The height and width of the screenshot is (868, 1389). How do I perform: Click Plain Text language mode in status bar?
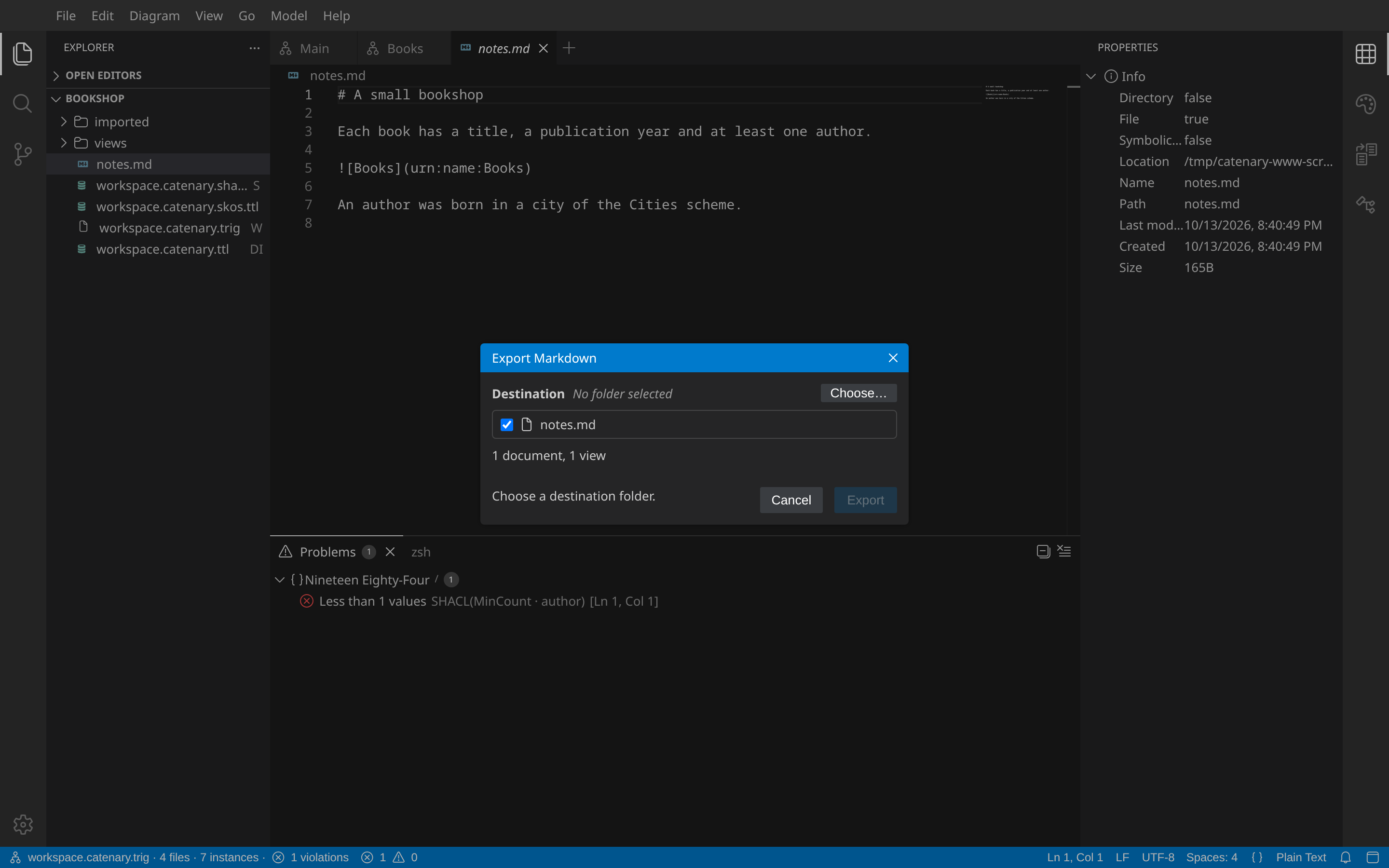(x=1301, y=858)
